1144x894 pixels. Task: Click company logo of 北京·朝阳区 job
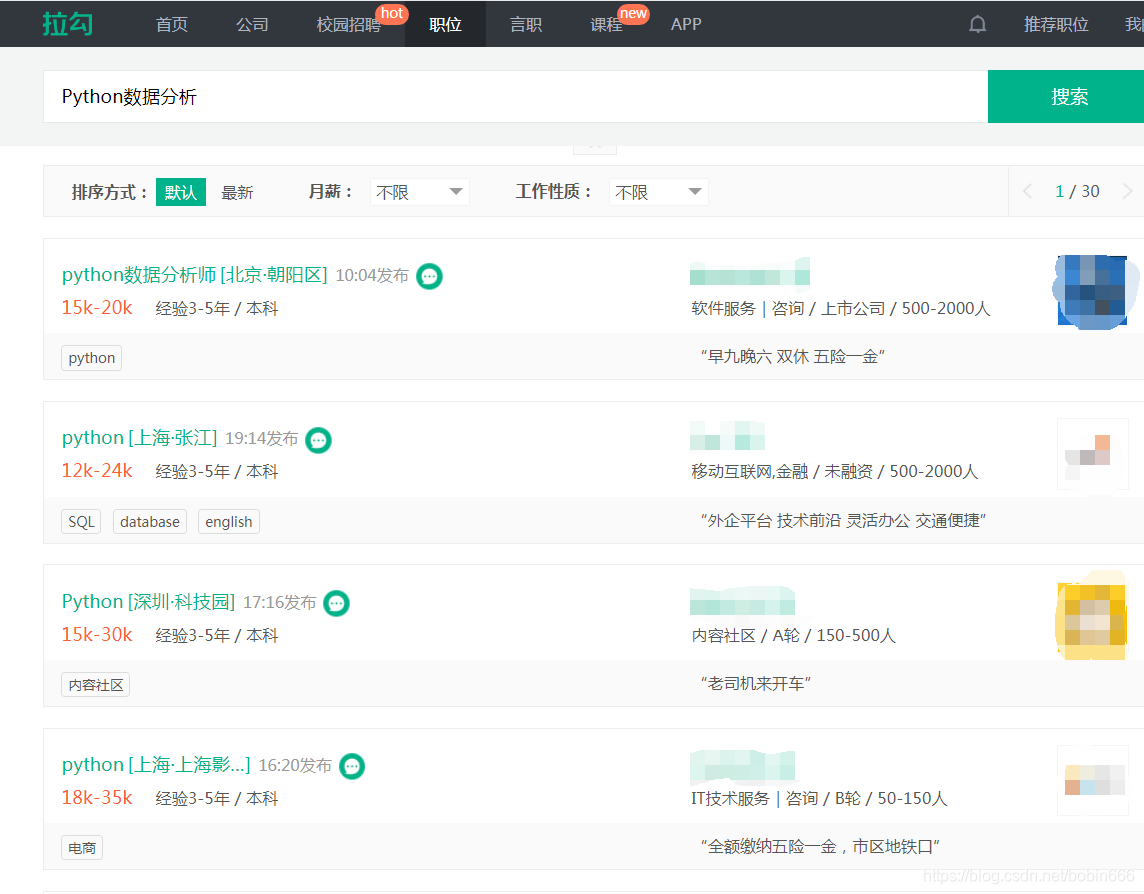click(1094, 290)
